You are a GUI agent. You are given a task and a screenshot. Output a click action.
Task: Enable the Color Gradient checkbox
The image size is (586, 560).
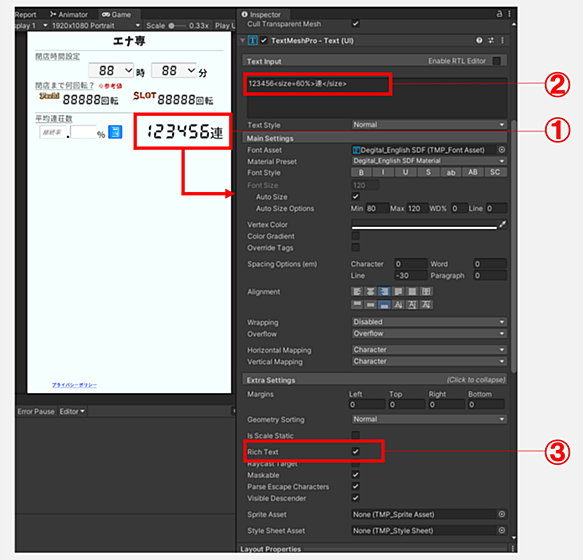[355, 236]
